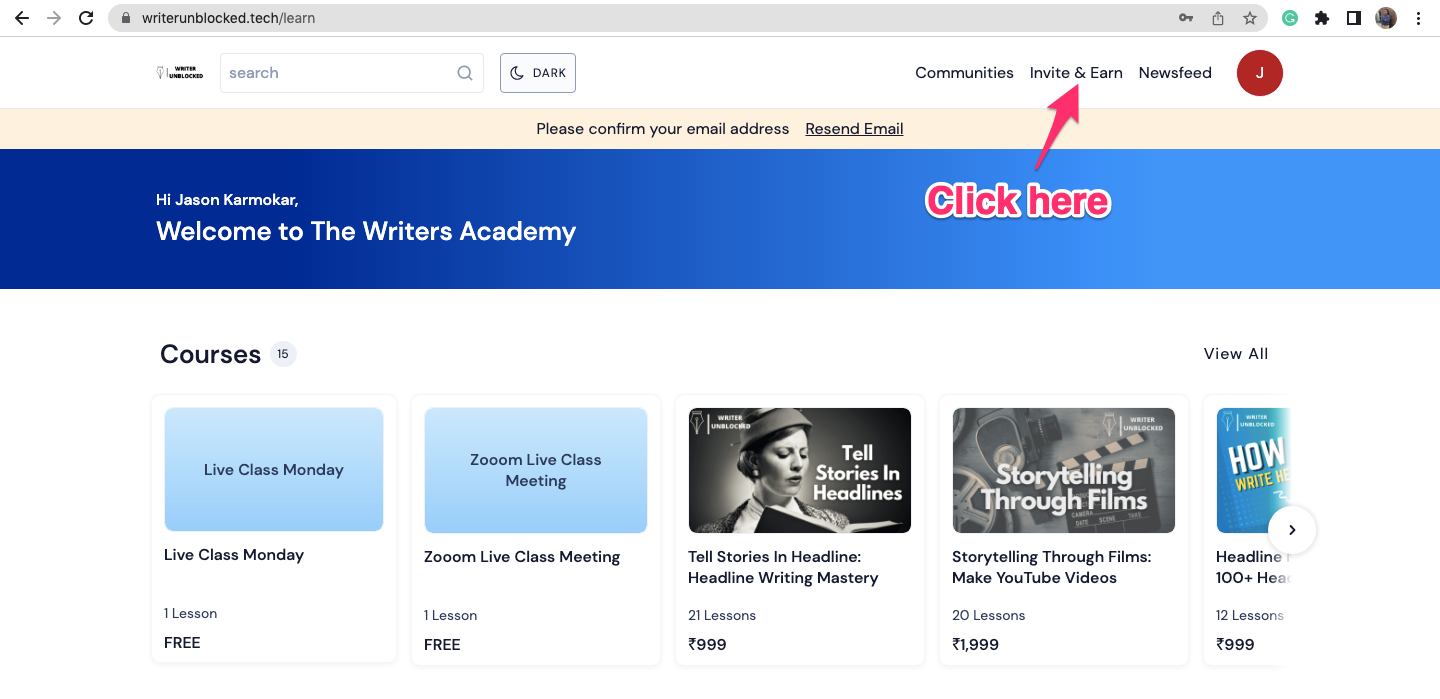The height and width of the screenshot is (699, 1440).
Task: Open the Newsfeed page
Action: (x=1175, y=73)
